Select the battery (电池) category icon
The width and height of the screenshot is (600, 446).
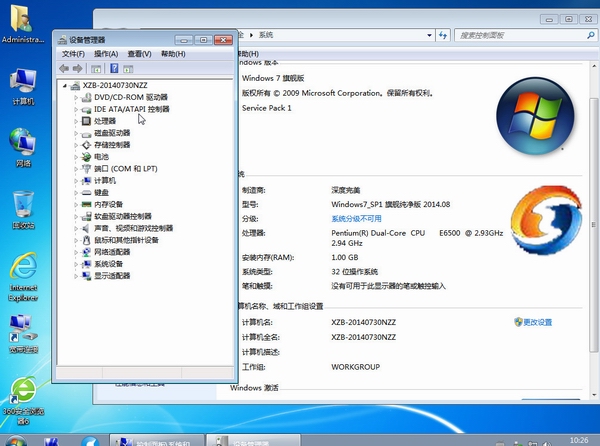pos(86,157)
